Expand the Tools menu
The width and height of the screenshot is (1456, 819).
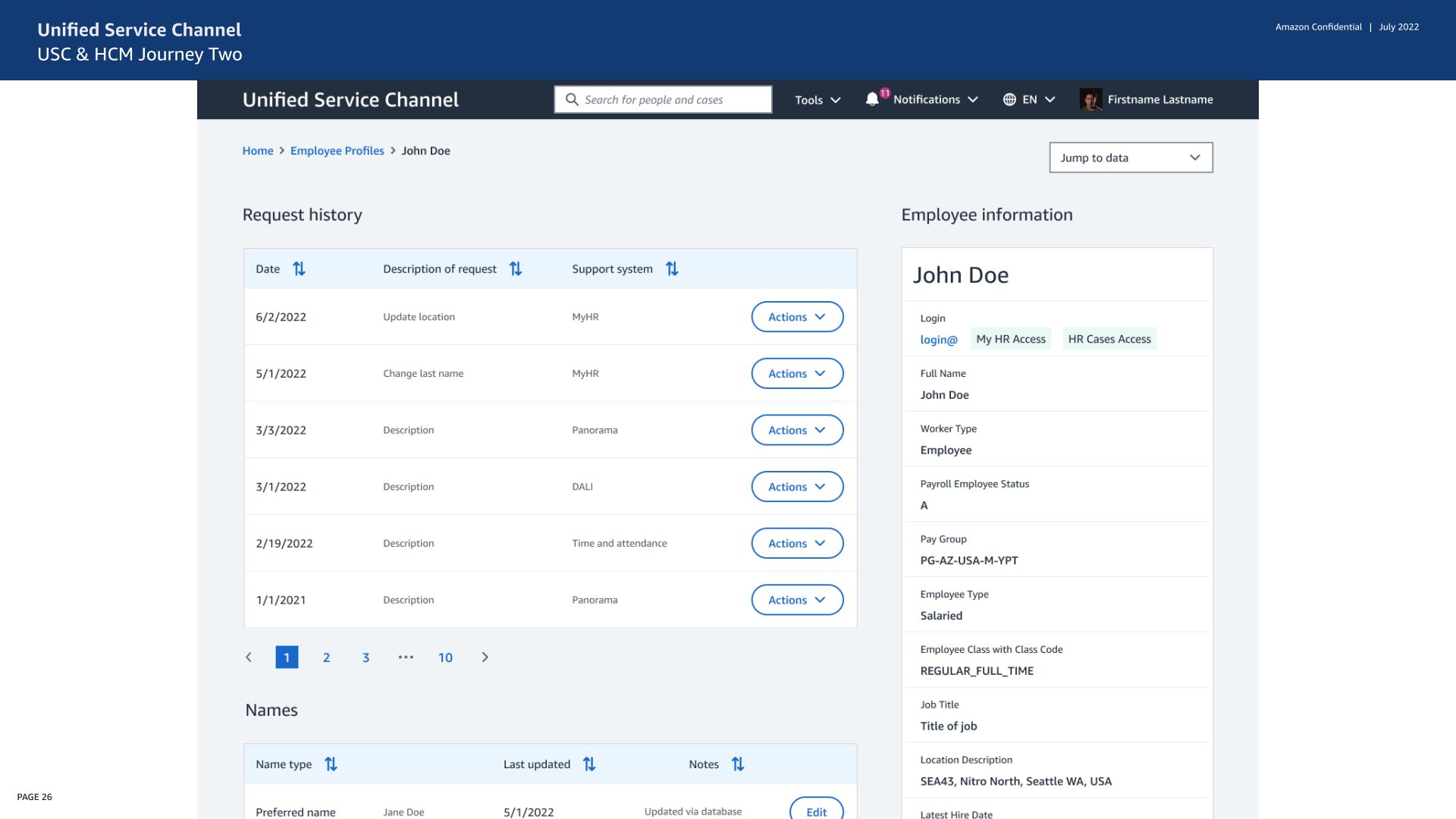817,100
